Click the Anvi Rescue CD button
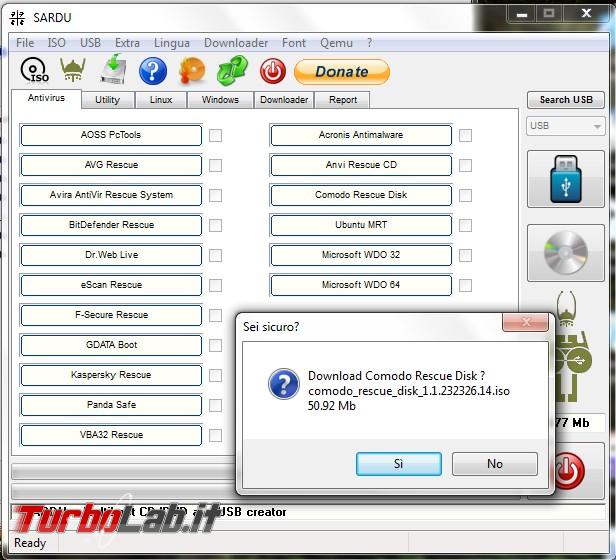 point(361,165)
